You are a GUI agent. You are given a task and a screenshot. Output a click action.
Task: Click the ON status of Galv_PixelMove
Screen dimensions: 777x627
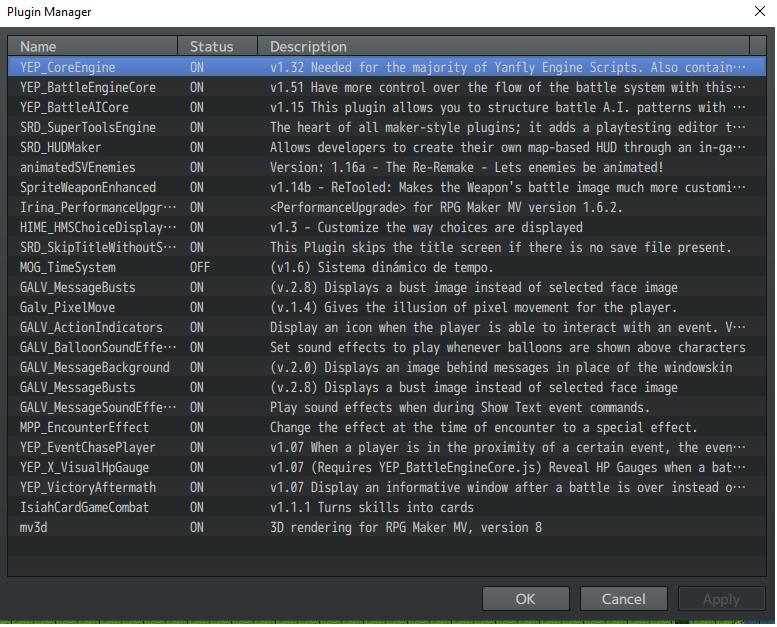pos(197,307)
